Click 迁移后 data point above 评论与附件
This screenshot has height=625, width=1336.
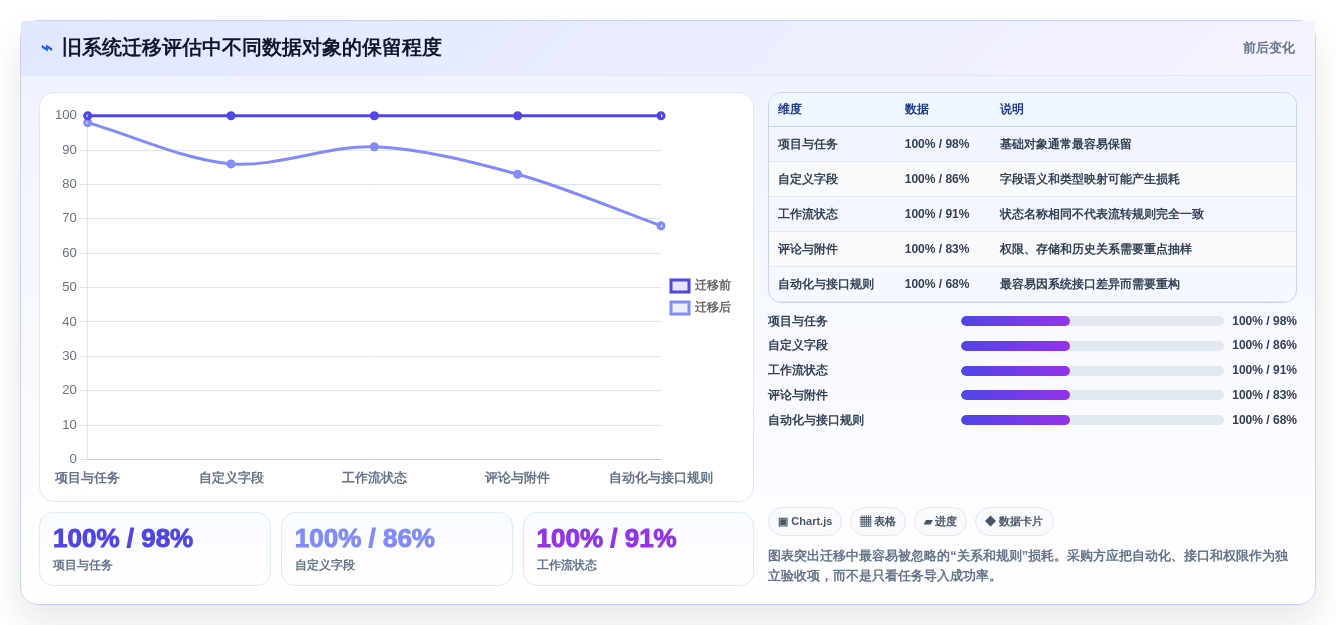click(x=518, y=174)
